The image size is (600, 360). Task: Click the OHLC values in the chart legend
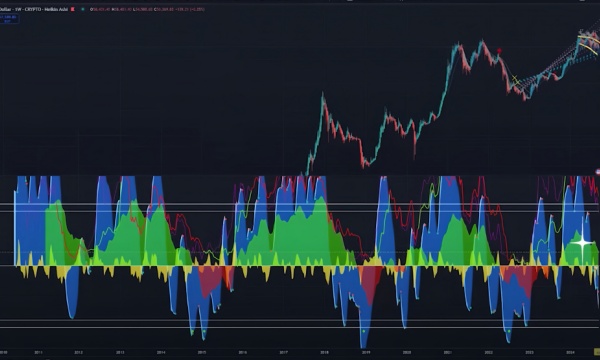click(x=147, y=9)
